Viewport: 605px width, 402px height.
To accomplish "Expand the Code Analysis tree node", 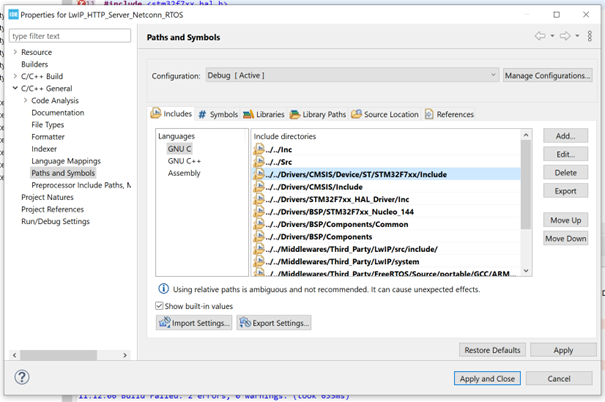I will (25, 100).
